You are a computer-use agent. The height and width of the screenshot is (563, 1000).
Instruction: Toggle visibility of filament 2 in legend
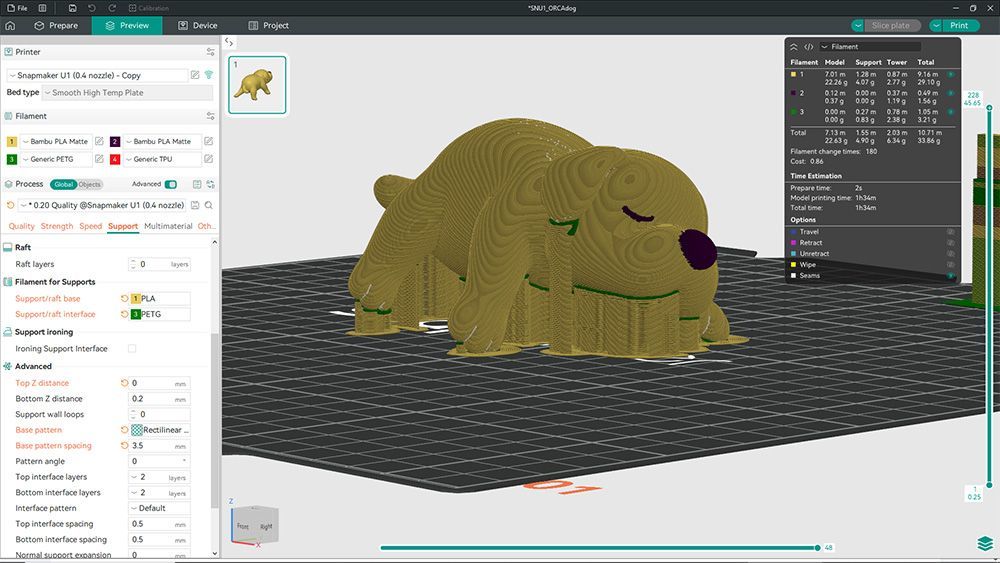pyautogui.click(x=950, y=93)
